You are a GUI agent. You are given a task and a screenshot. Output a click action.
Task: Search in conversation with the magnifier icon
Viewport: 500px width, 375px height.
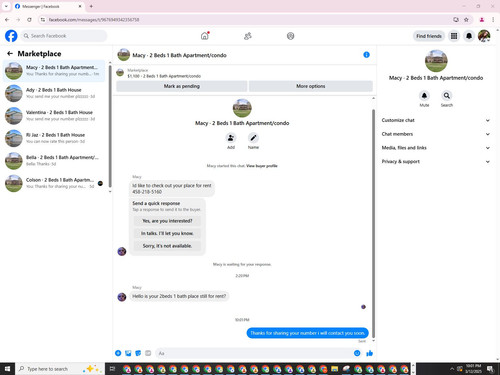[x=447, y=96]
